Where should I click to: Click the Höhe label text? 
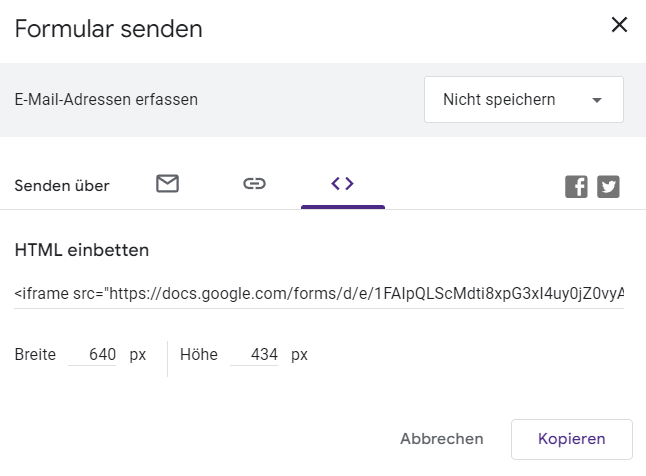click(199, 354)
